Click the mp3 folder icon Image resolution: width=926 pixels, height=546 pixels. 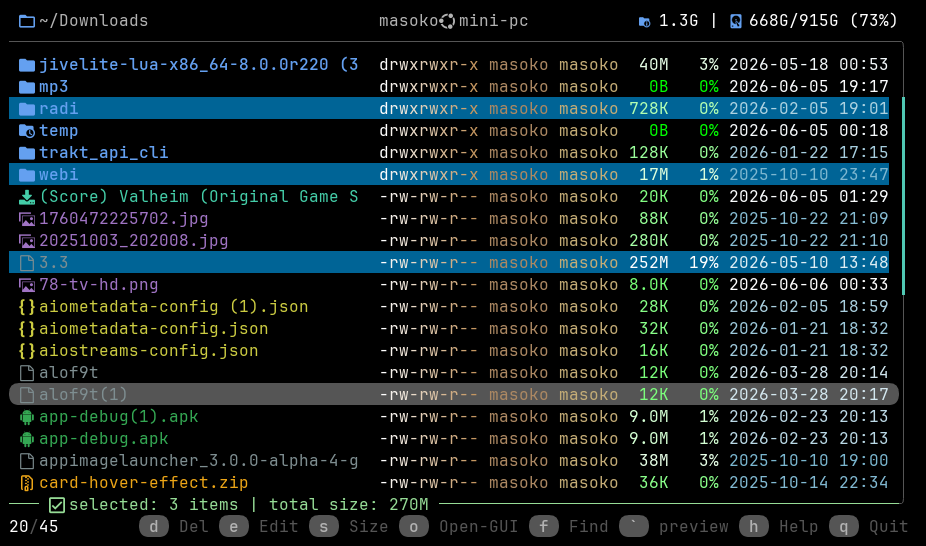coord(27,87)
